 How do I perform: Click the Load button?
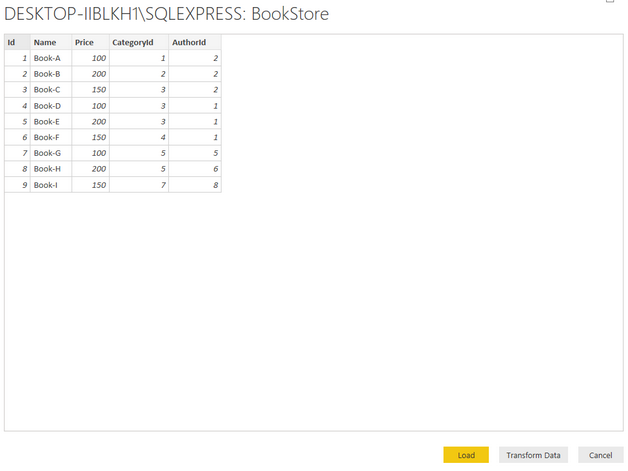pos(466,455)
